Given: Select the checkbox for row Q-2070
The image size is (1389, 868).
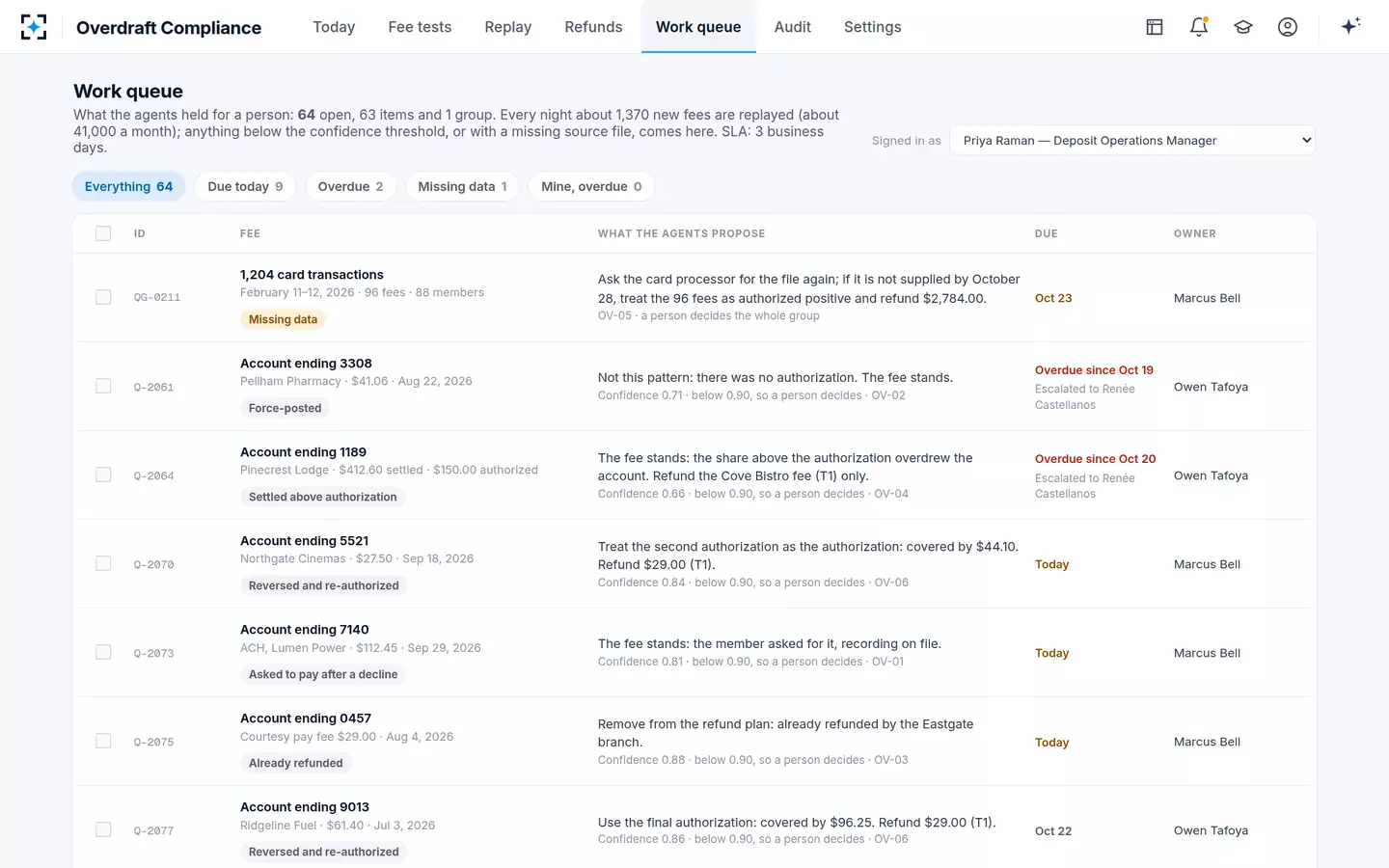Looking at the screenshot, I should 103,563.
